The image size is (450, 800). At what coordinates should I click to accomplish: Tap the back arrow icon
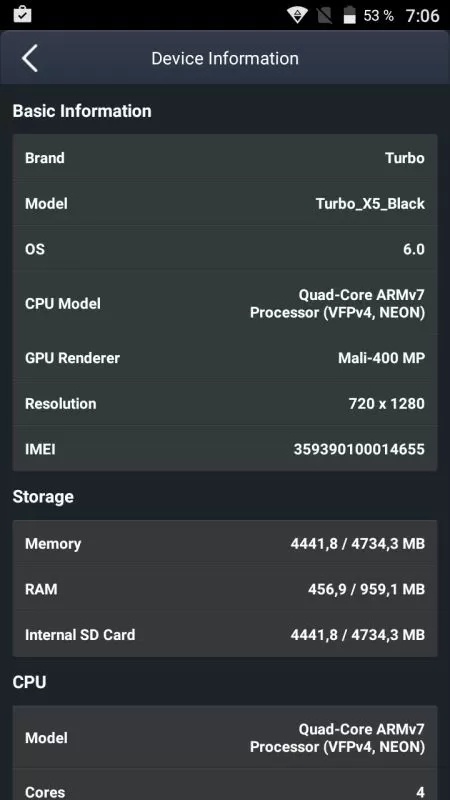(x=30, y=58)
